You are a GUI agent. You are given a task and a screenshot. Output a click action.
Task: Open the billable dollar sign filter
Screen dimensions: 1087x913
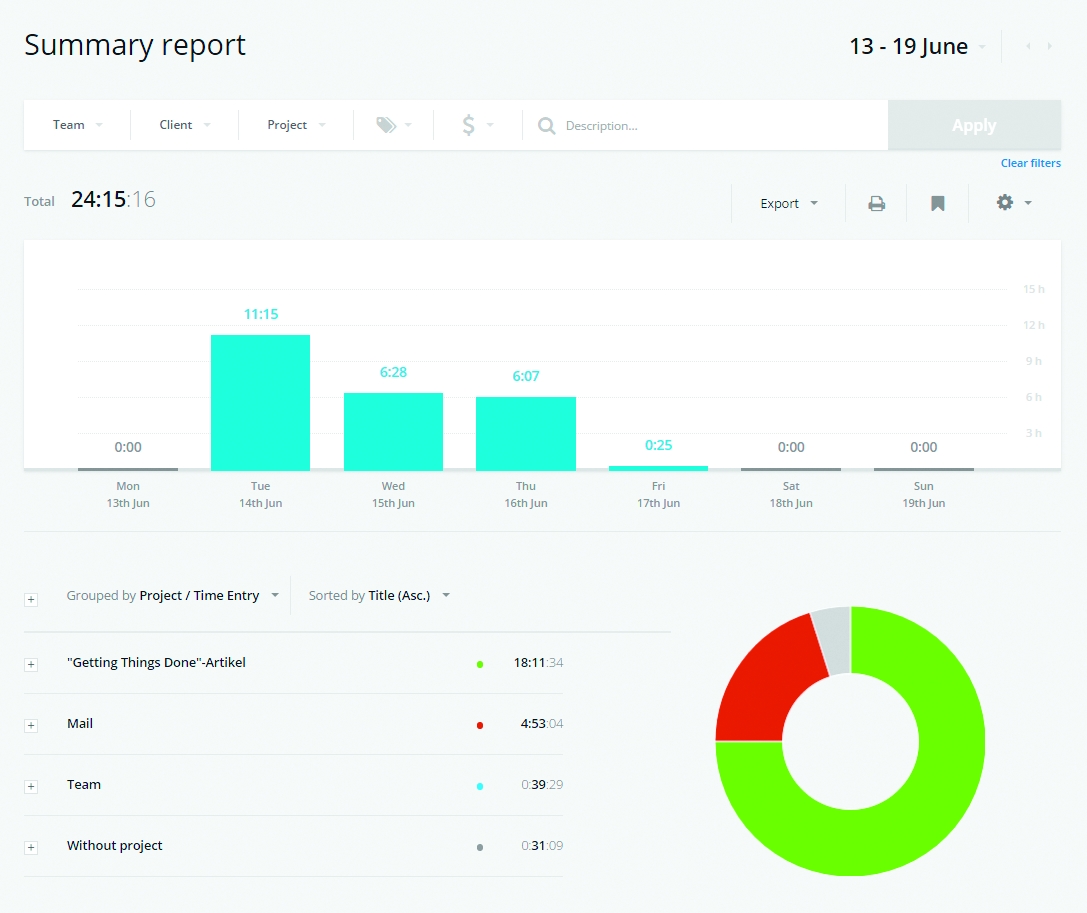coord(476,125)
